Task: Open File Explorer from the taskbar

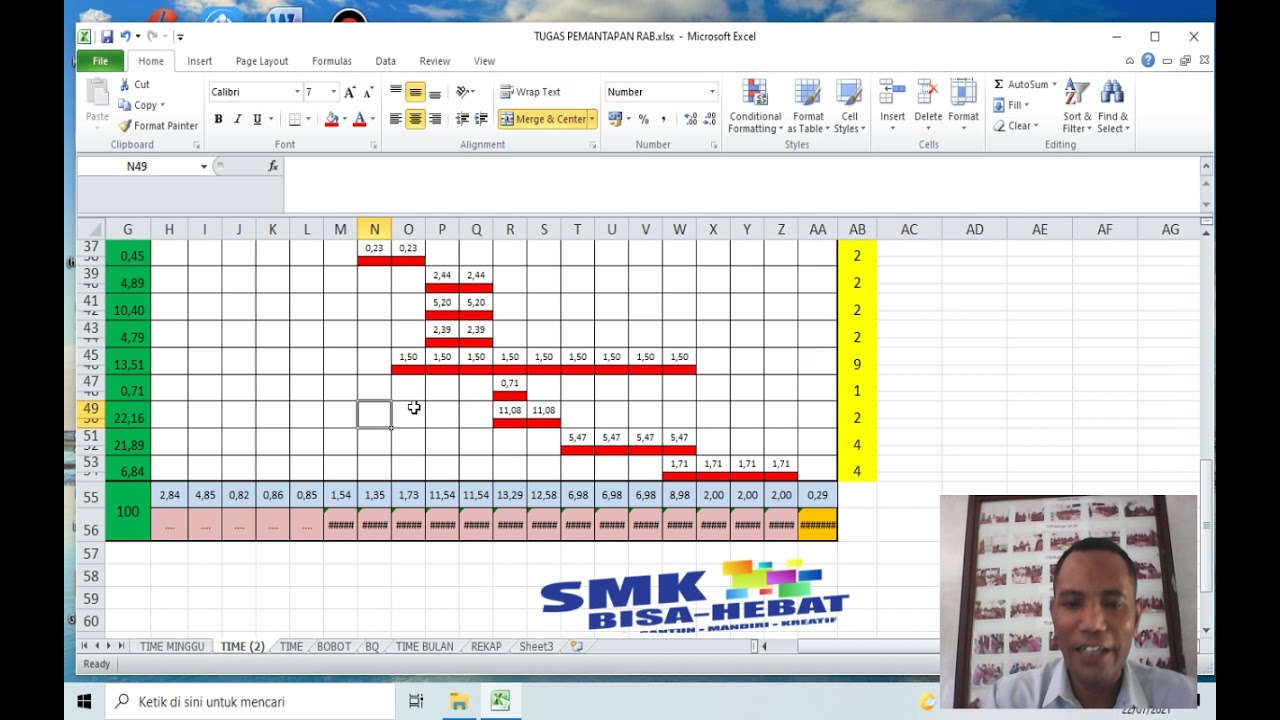Action: click(x=459, y=702)
